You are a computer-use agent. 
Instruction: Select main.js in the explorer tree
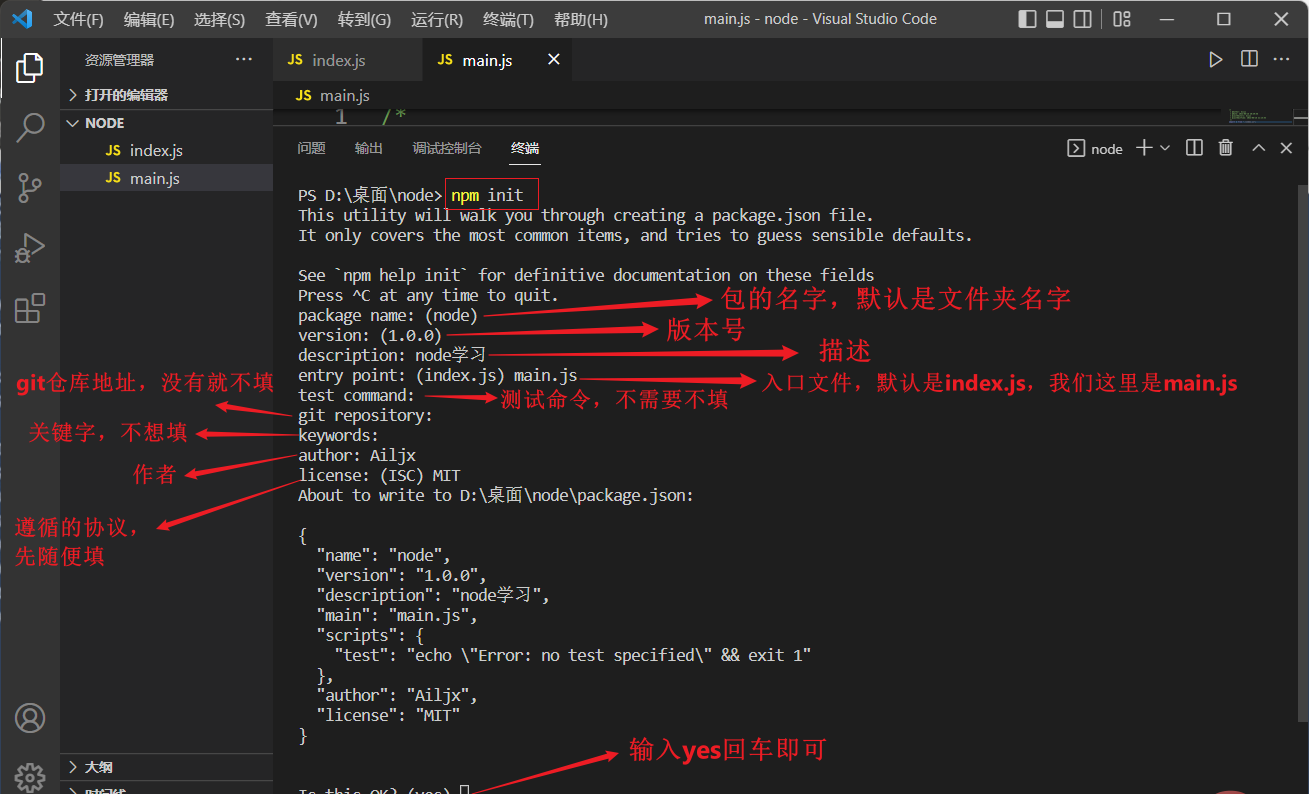(x=166, y=179)
